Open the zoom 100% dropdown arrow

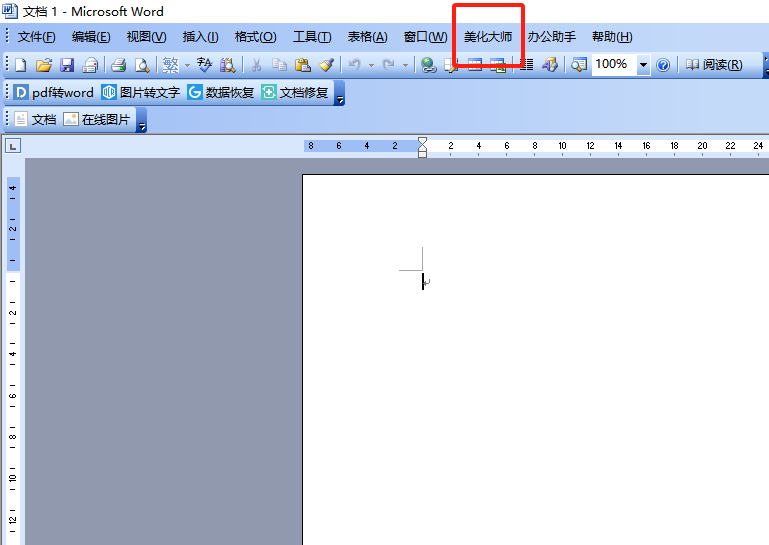click(643, 65)
